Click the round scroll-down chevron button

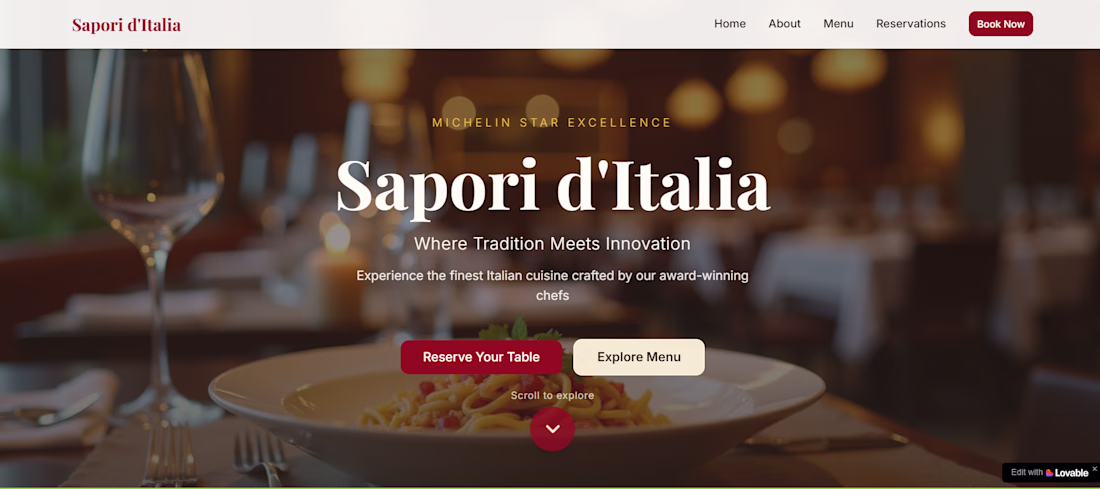point(552,429)
